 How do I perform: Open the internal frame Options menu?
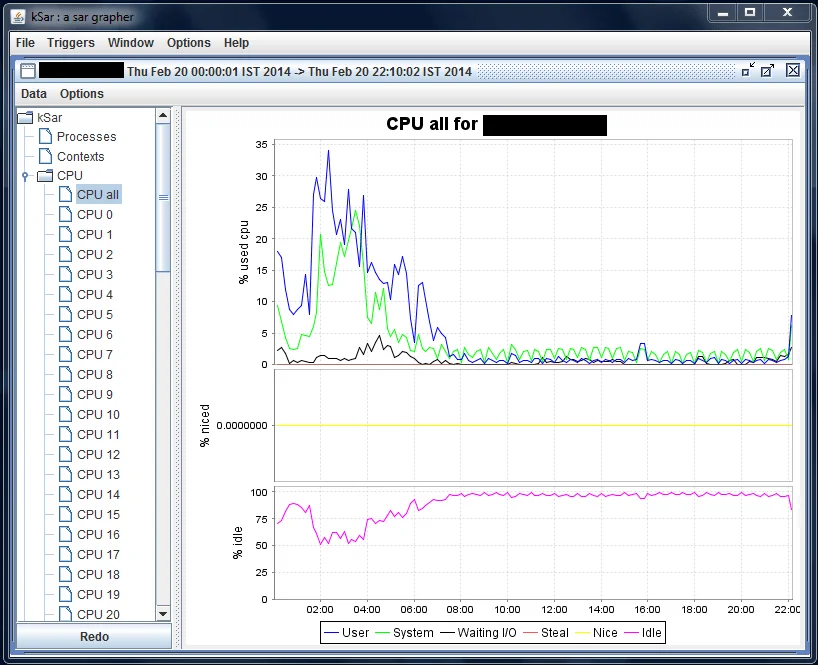[81, 94]
